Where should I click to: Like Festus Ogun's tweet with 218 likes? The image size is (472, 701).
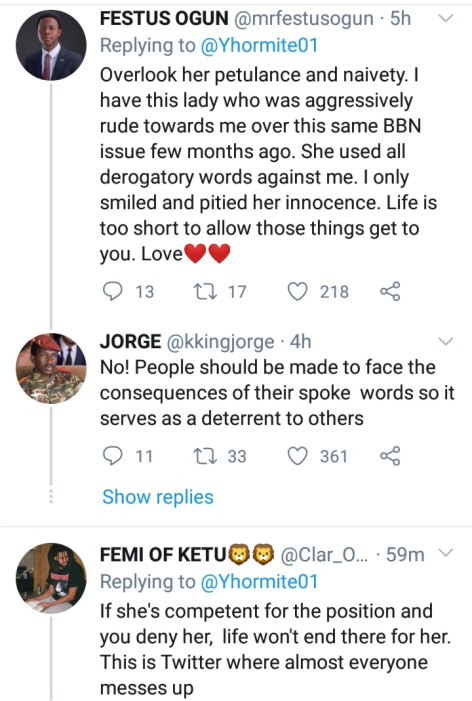click(297, 291)
